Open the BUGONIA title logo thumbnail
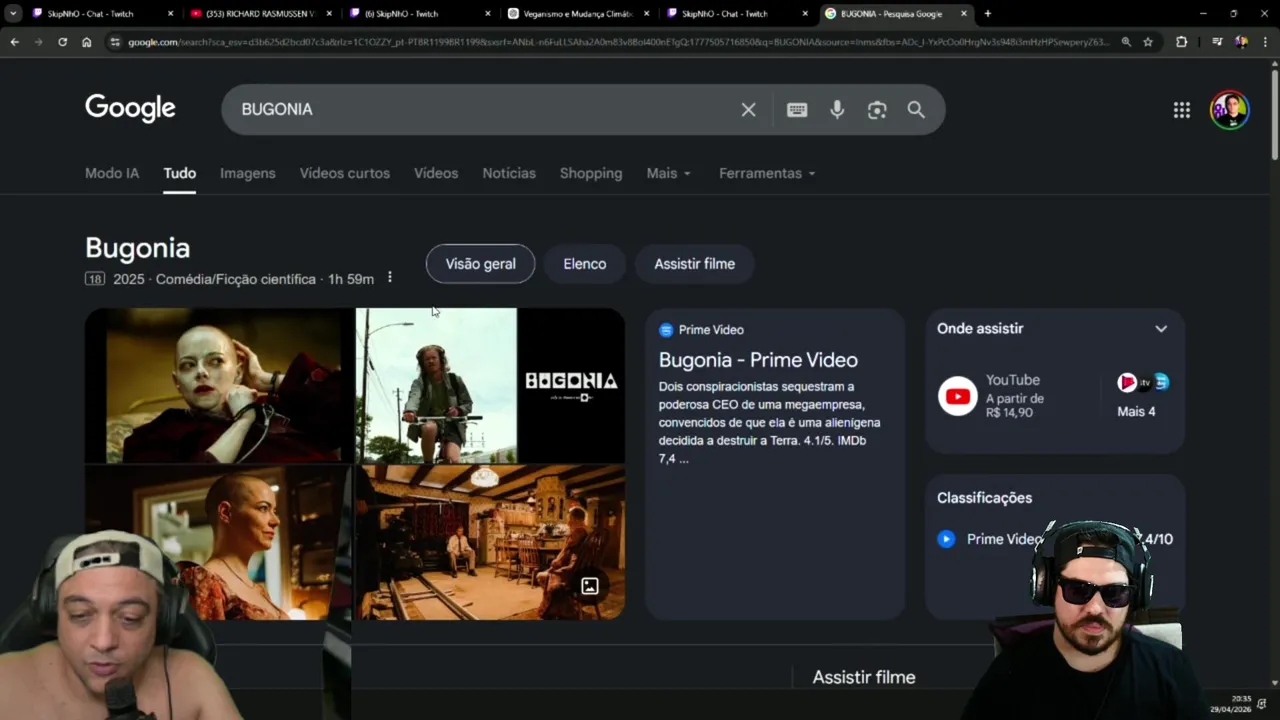1280x720 pixels. [571, 385]
